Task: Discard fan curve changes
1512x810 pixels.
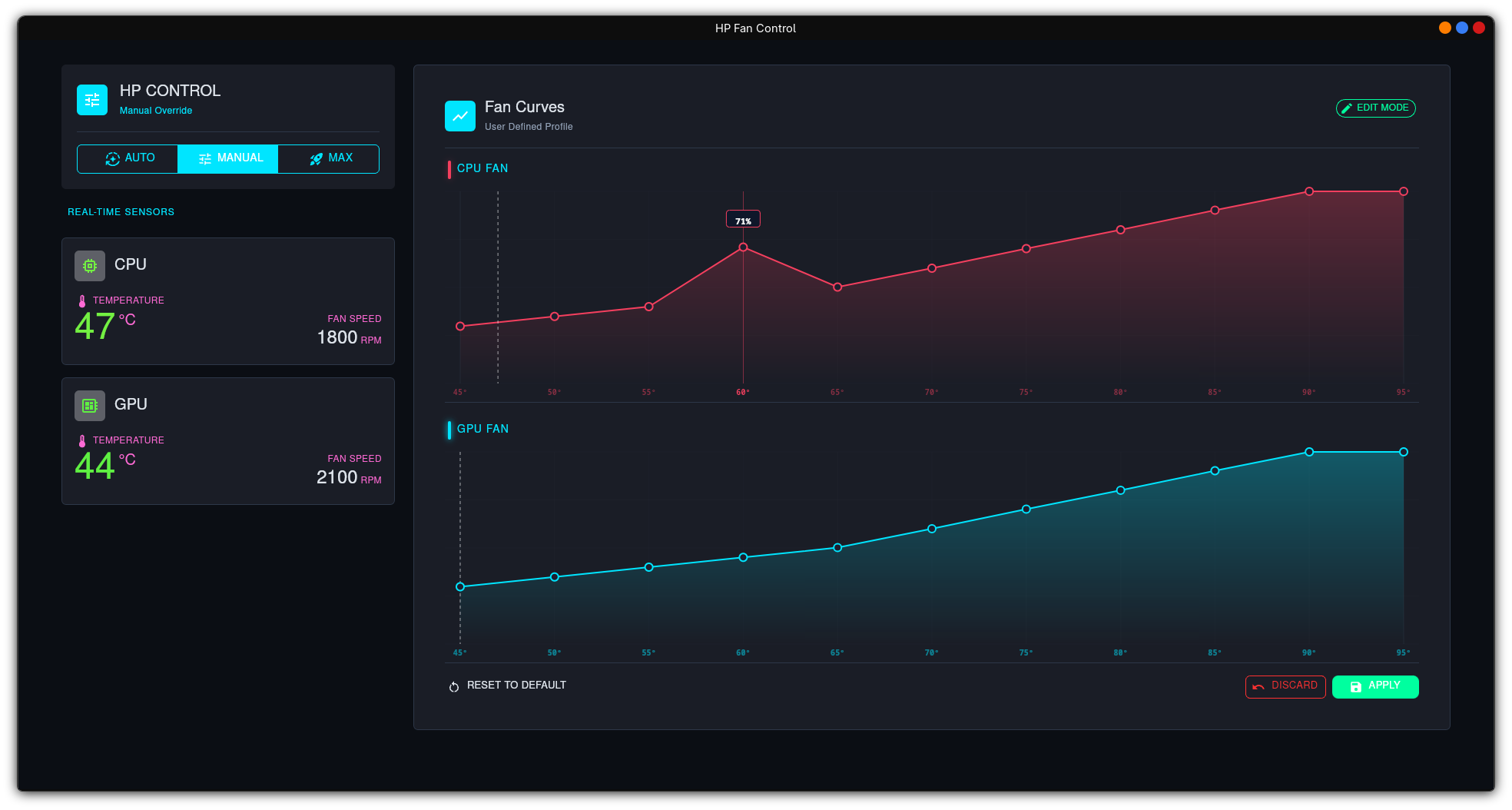Action: pyautogui.click(x=1285, y=686)
